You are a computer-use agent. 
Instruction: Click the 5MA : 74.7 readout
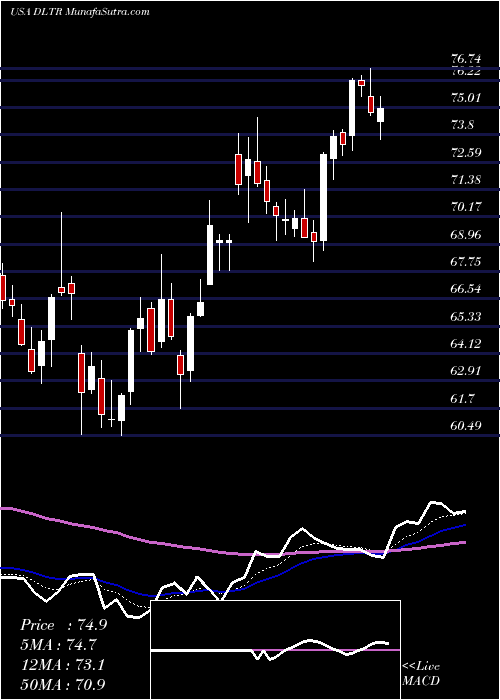click(x=58, y=645)
